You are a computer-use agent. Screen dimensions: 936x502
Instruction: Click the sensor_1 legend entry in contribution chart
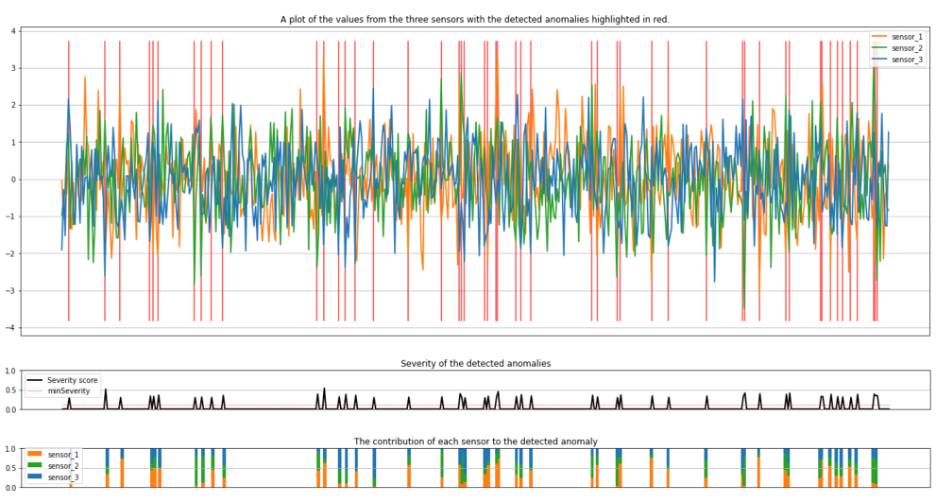click(54, 455)
